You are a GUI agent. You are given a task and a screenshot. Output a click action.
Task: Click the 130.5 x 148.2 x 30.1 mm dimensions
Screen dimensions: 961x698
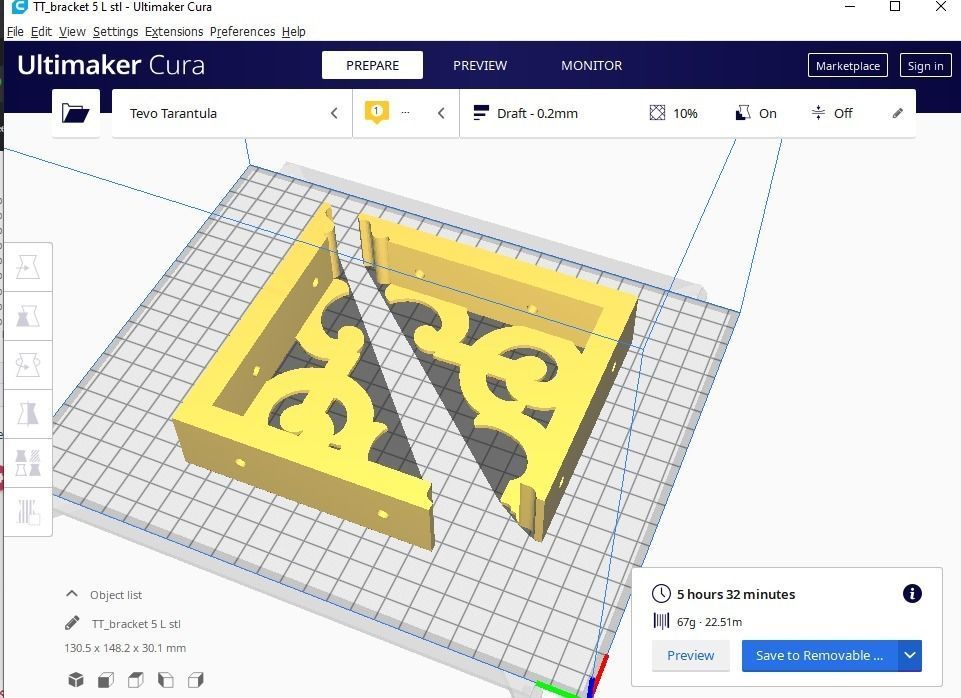tap(125, 648)
